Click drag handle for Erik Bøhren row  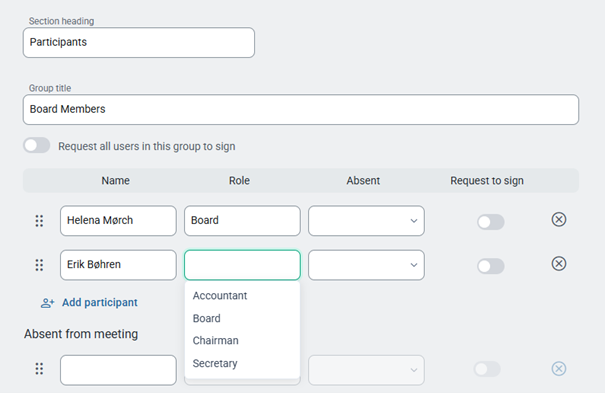coord(39,265)
